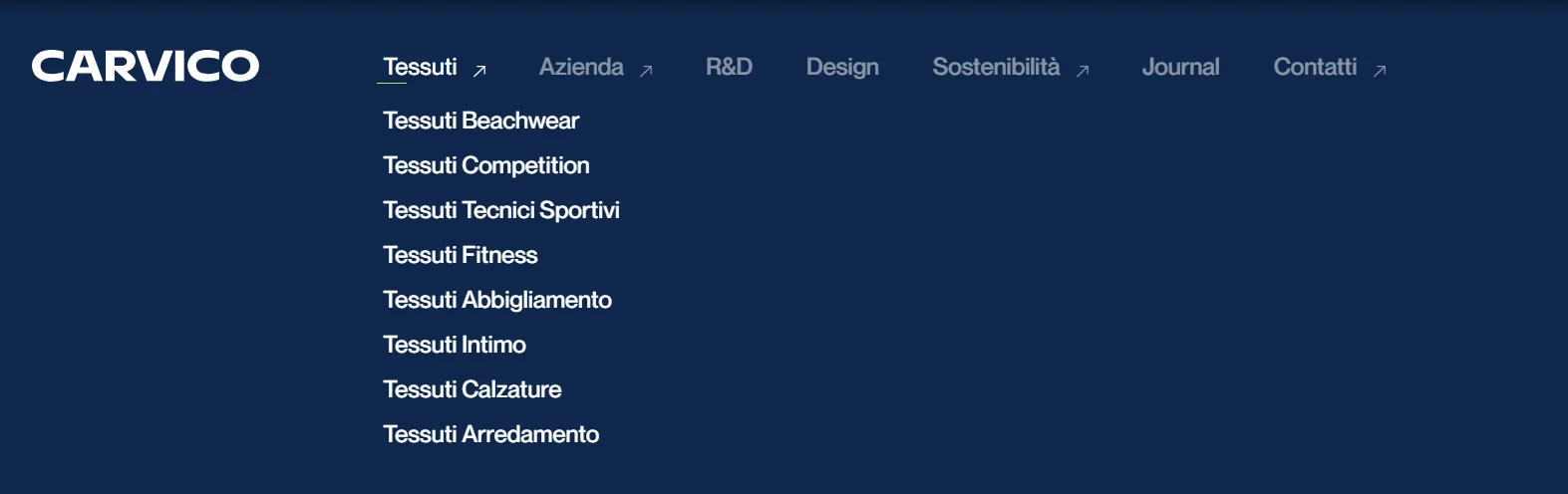Open the Tessuti menu item
This screenshot has height=494, width=1568.
tap(420, 67)
